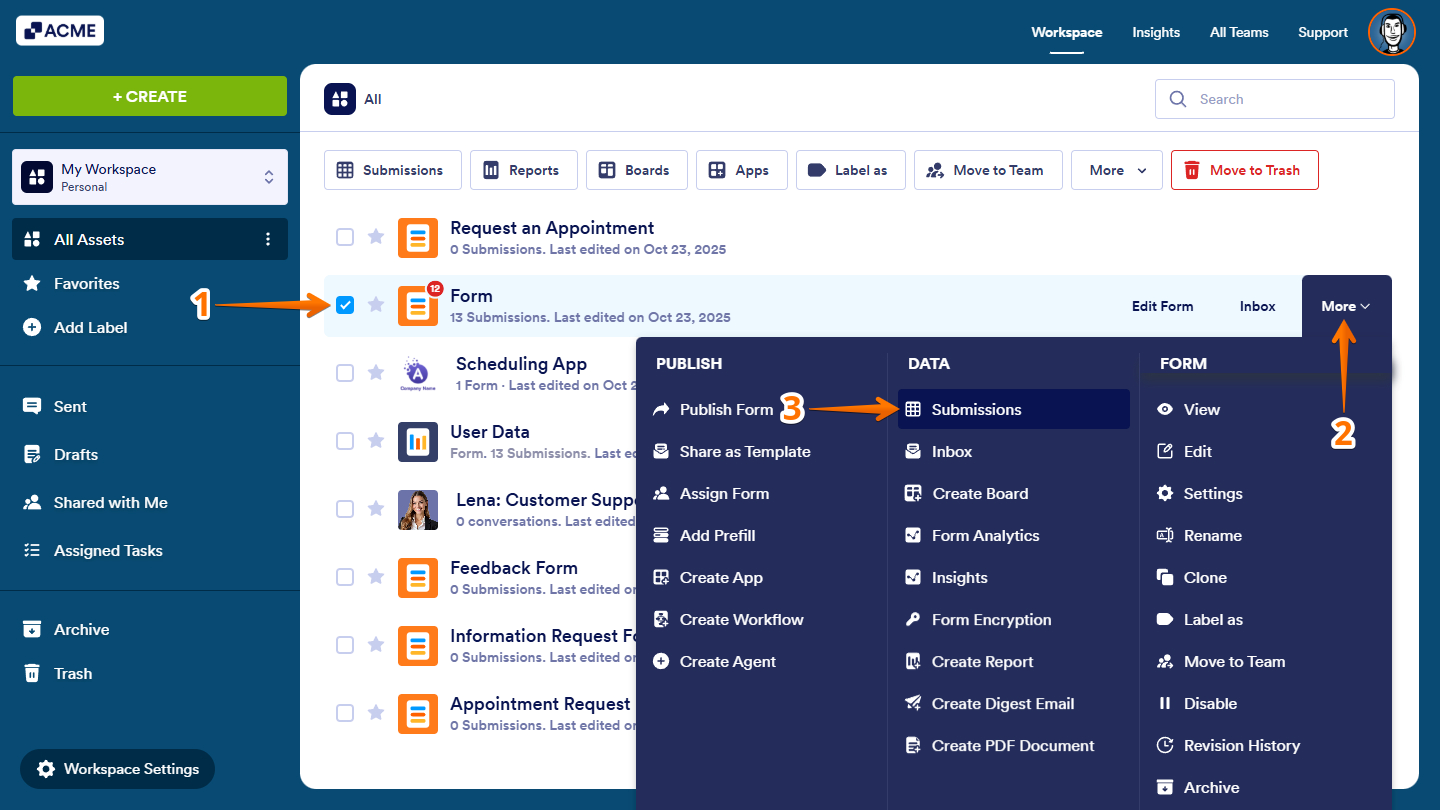Open the toolbar More dropdown
1440x810 pixels.
click(x=1117, y=170)
